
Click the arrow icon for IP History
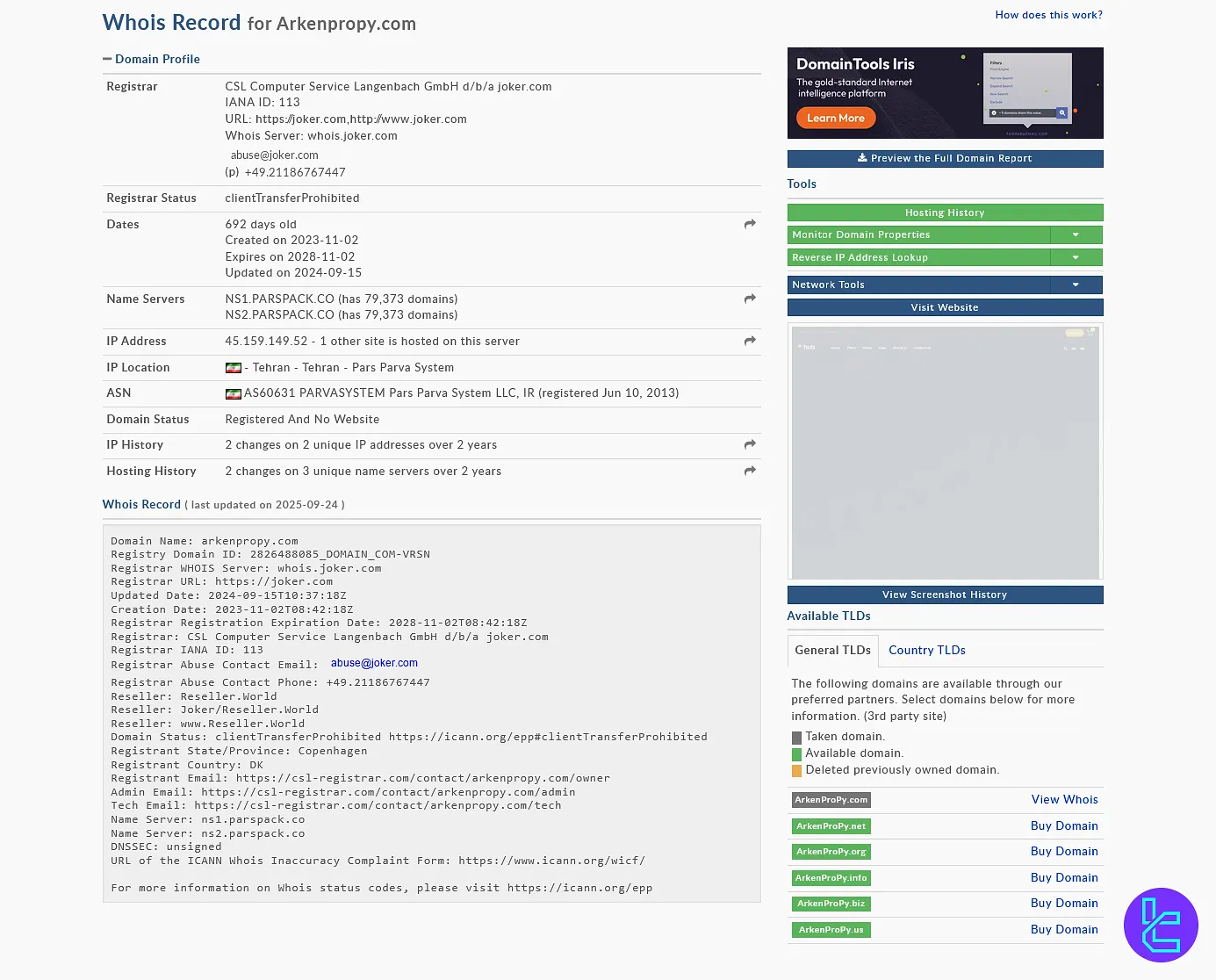click(x=750, y=445)
